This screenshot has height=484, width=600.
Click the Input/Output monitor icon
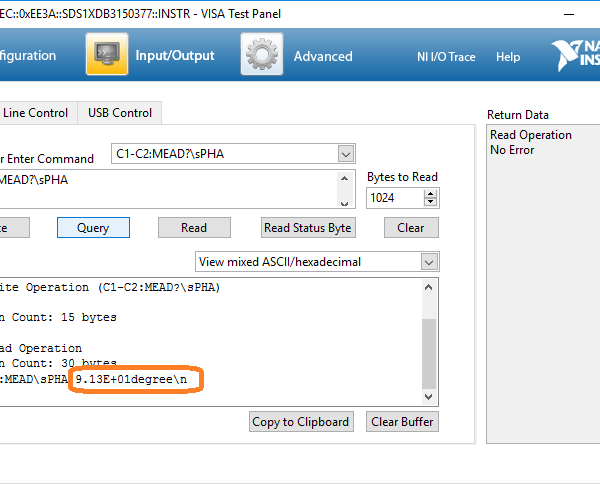(106, 55)
